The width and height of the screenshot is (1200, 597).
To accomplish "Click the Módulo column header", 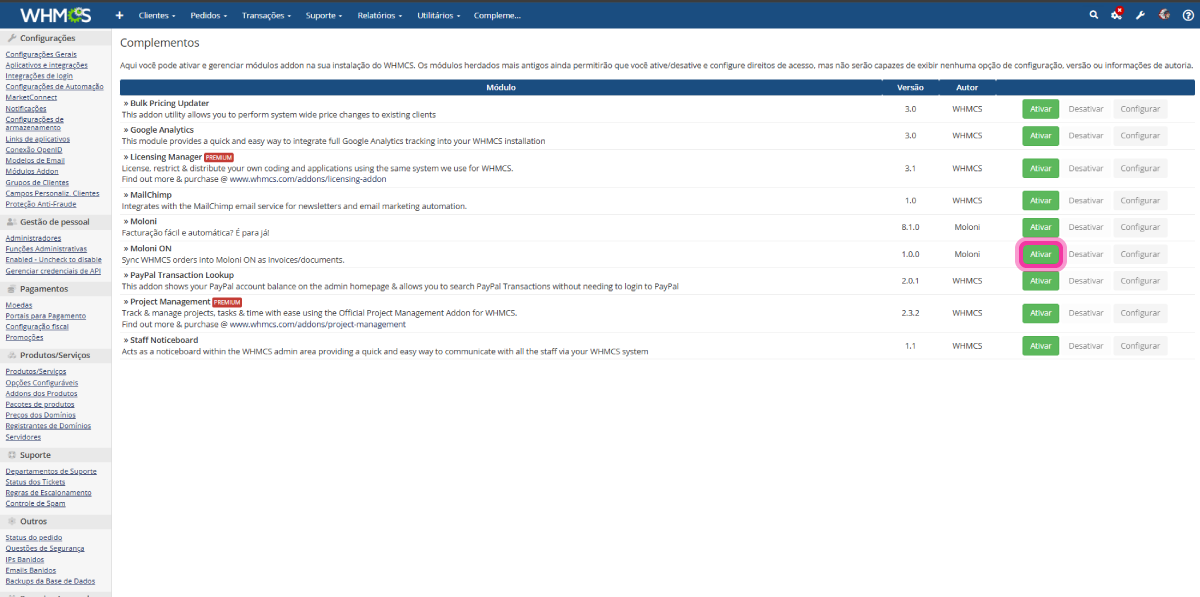I will coord(501,88).
